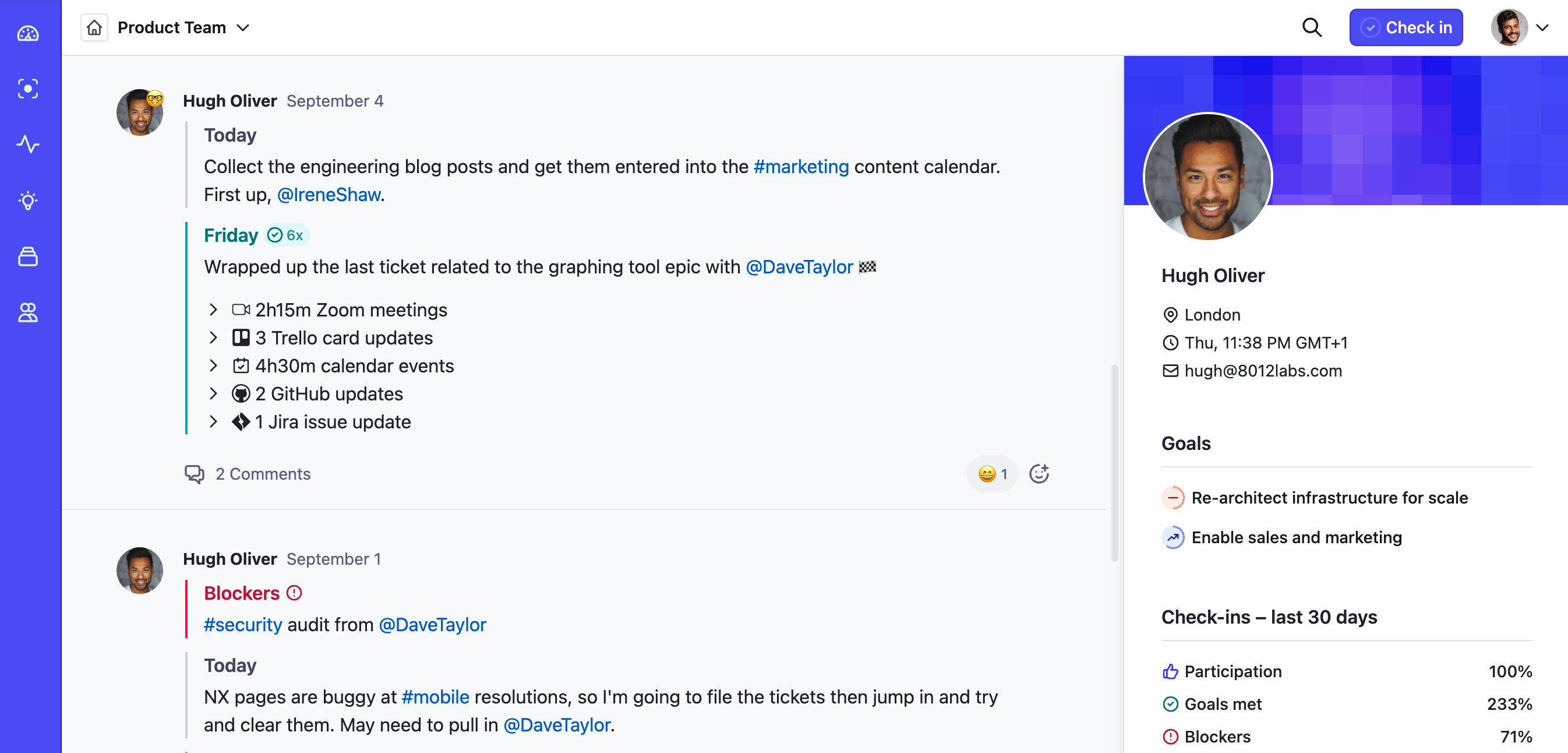Click the Check in button
This screenshot has height=753, width=1568.
tap(1405, 27)
